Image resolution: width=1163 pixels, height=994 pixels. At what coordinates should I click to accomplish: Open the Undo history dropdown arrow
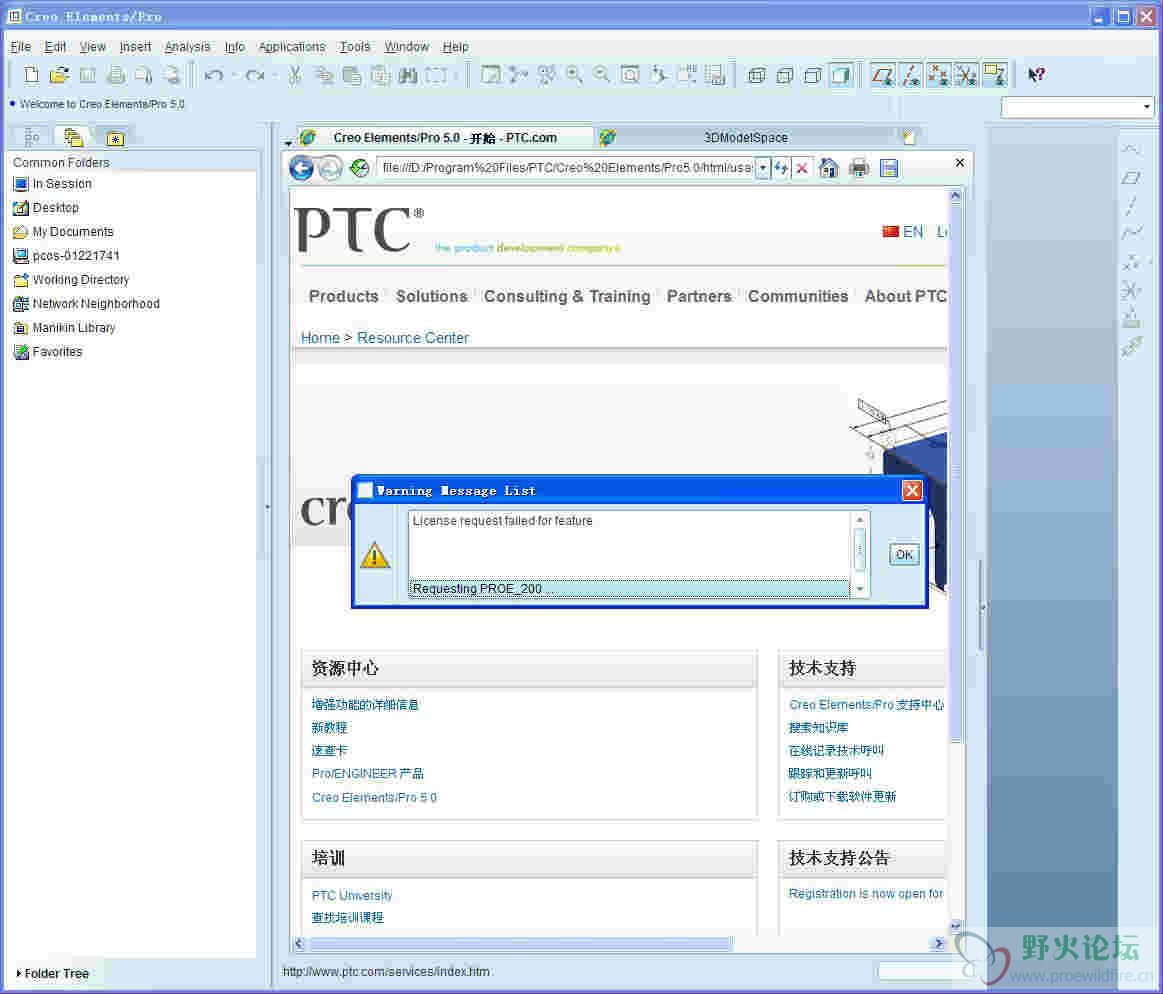234,75
